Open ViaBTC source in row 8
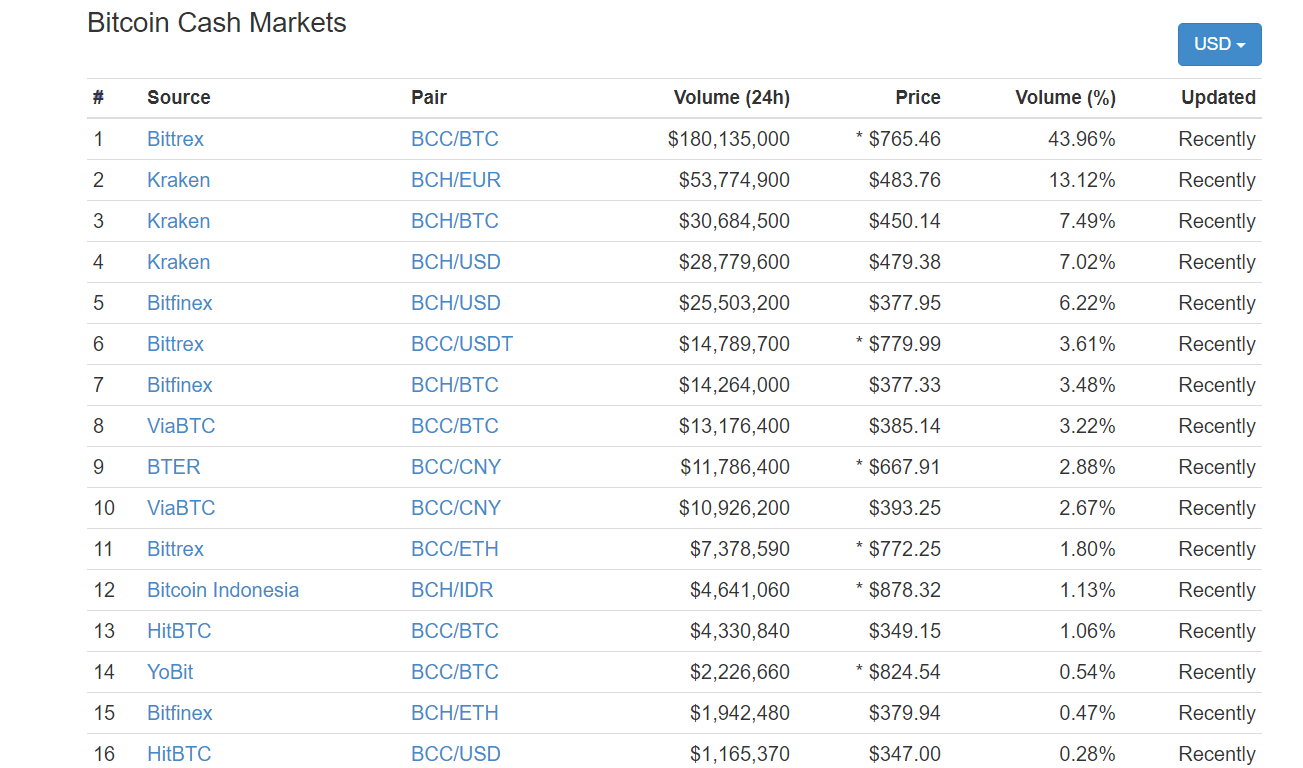This screenshot has height=768, width=1303. pyautogui.click(x=181, y=426)
